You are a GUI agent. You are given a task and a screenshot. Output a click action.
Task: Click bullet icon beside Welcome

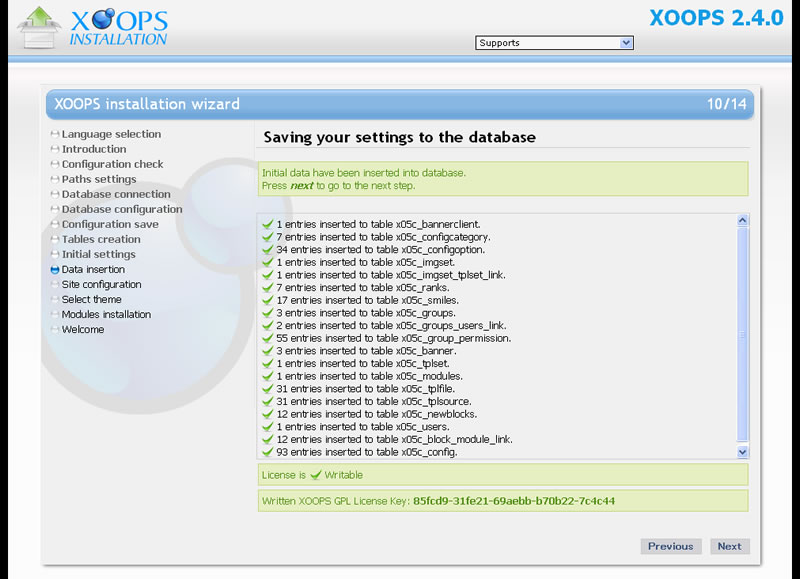(55, 330)
